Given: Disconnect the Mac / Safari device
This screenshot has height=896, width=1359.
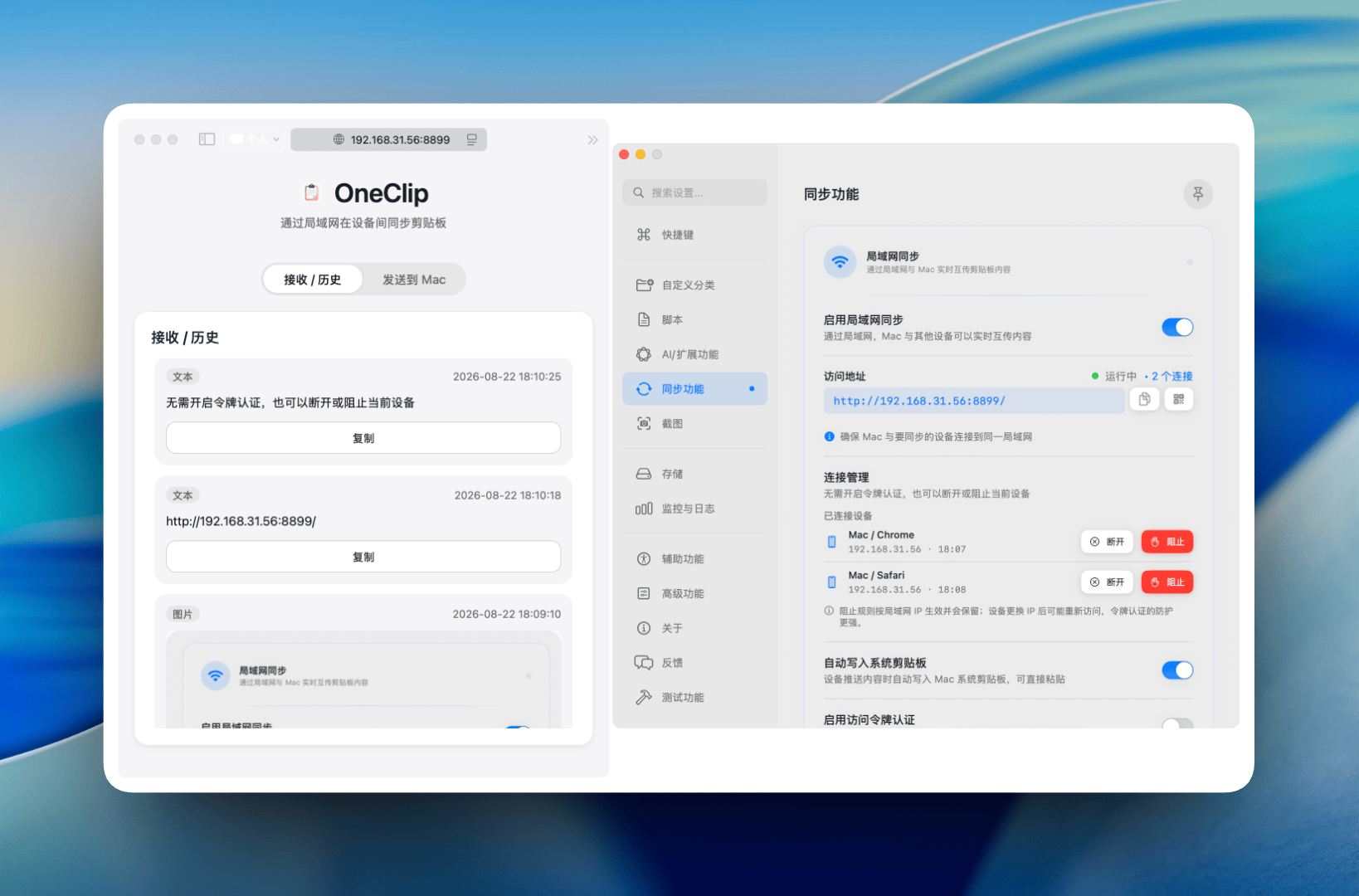Looking at the screenshot, I should (x=1107, y=582).
